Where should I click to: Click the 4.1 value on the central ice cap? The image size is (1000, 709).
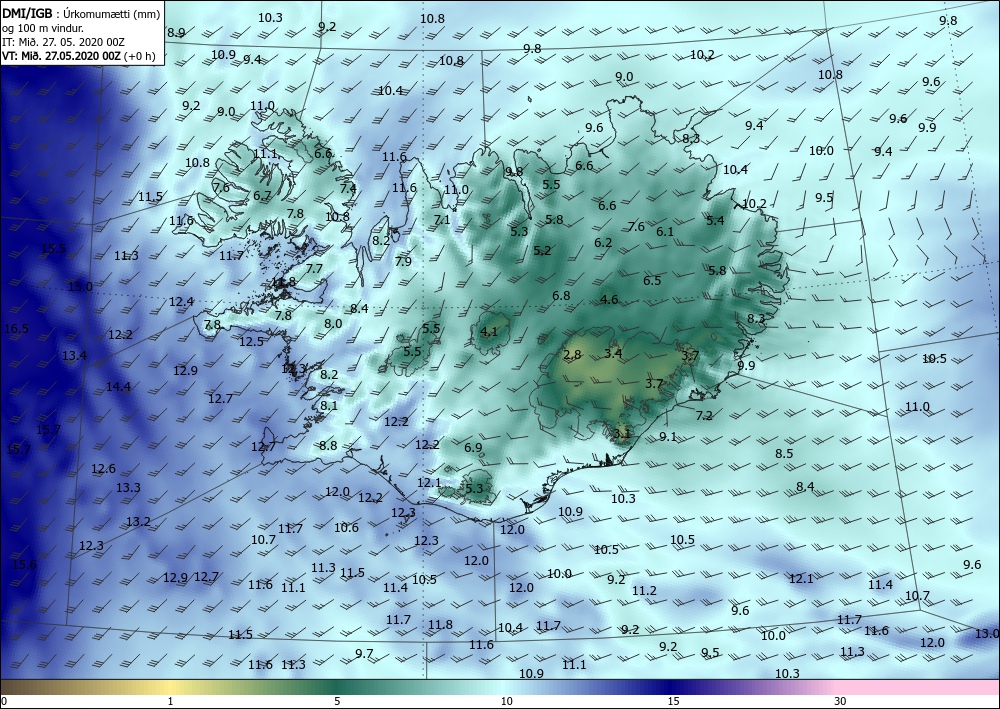(x=489, y=332)
